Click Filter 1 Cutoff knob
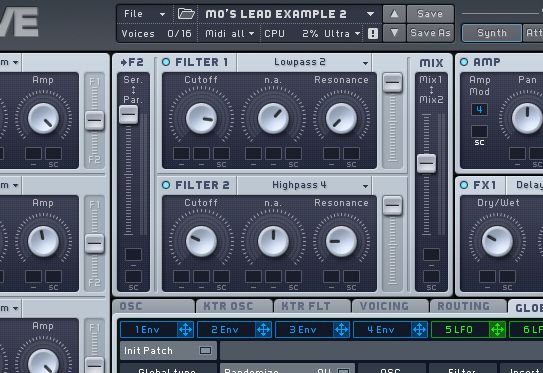 pos(201,118)
